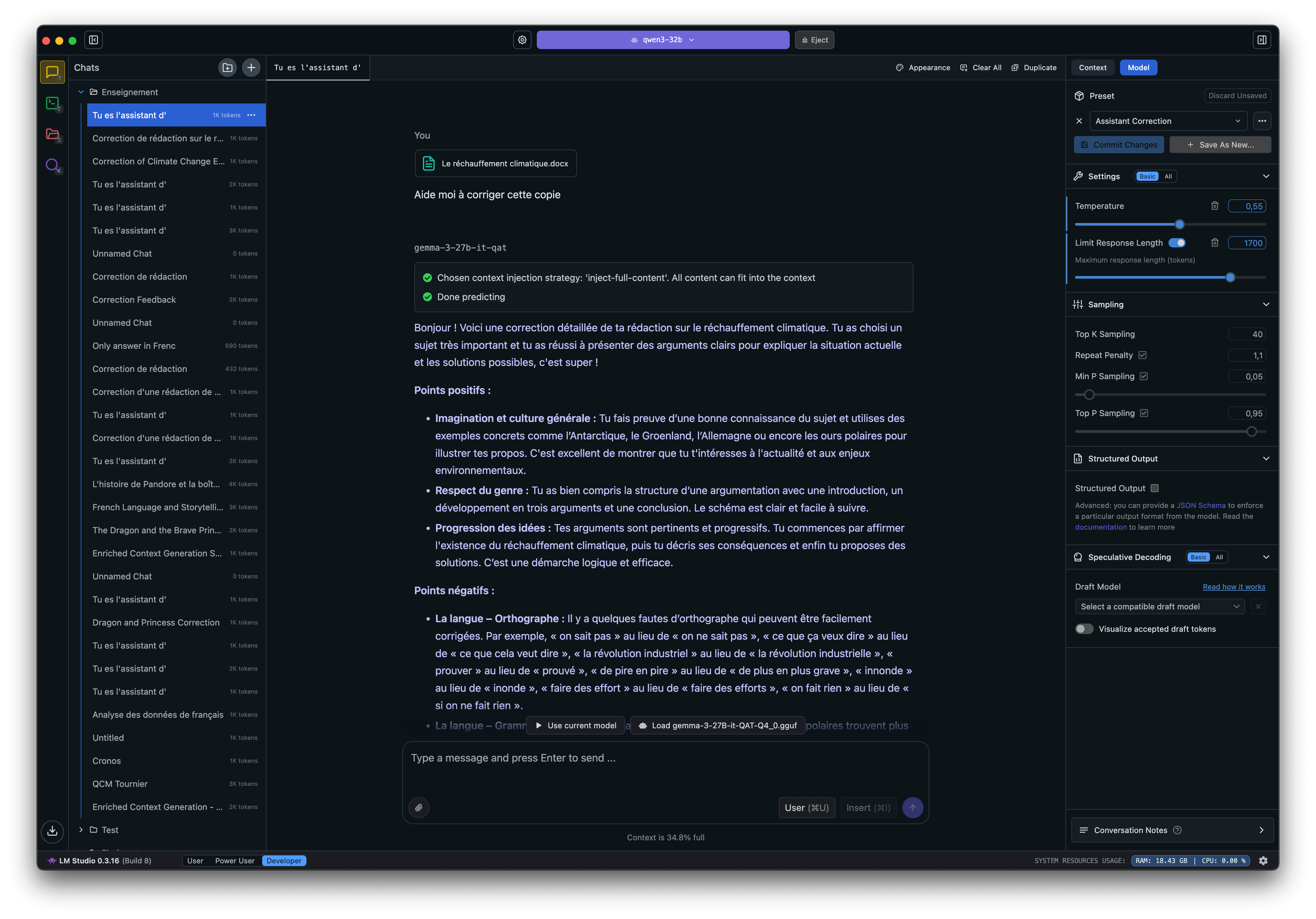Open the Downloads icon in sidebar
The image size is (1316, 919).
(x=52, y=831)
